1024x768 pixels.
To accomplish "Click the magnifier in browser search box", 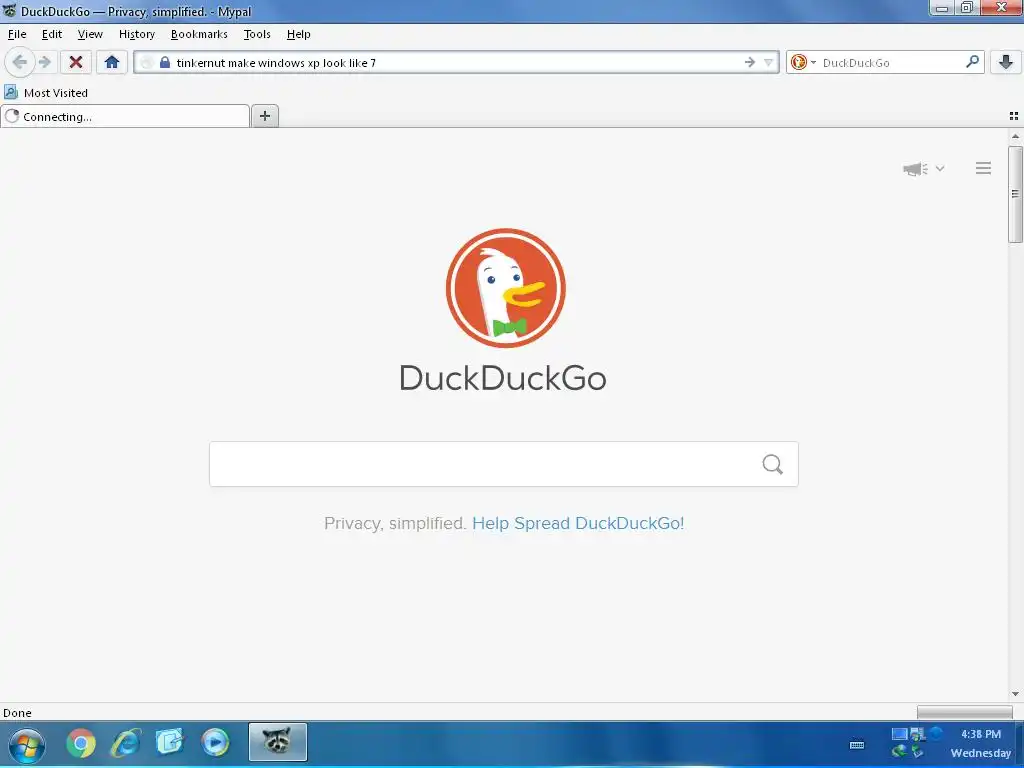I will (972, 62).
